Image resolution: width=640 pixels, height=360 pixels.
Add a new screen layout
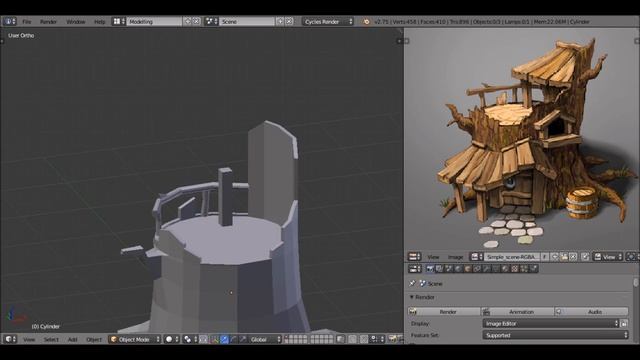point(187,21)
